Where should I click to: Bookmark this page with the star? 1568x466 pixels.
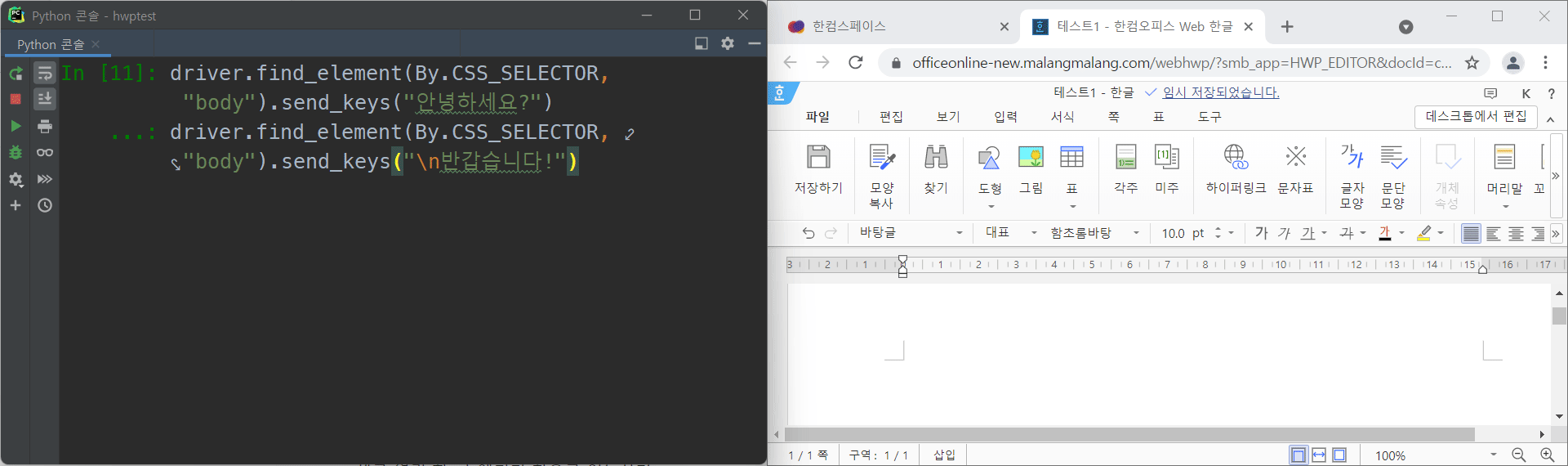1472,62
